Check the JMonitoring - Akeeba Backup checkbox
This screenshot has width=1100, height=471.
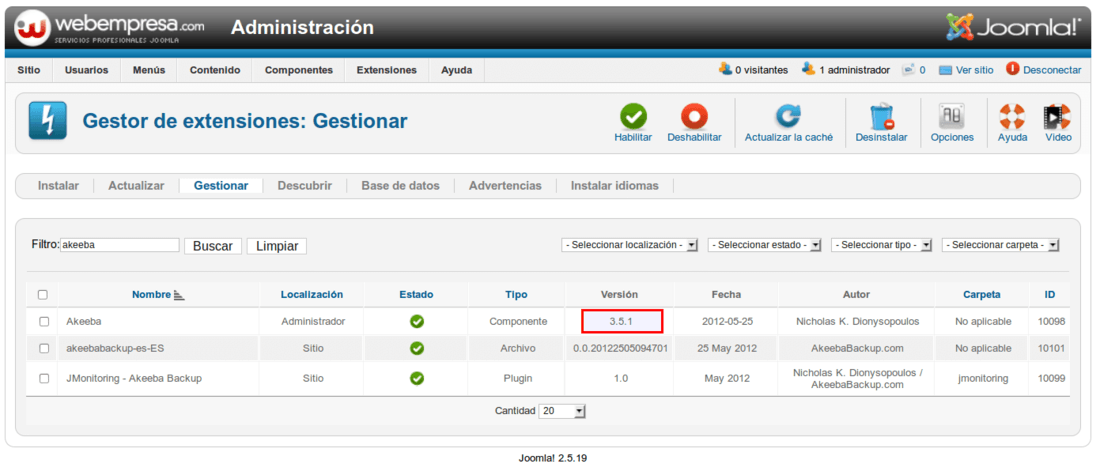click(x=44, y=378)
